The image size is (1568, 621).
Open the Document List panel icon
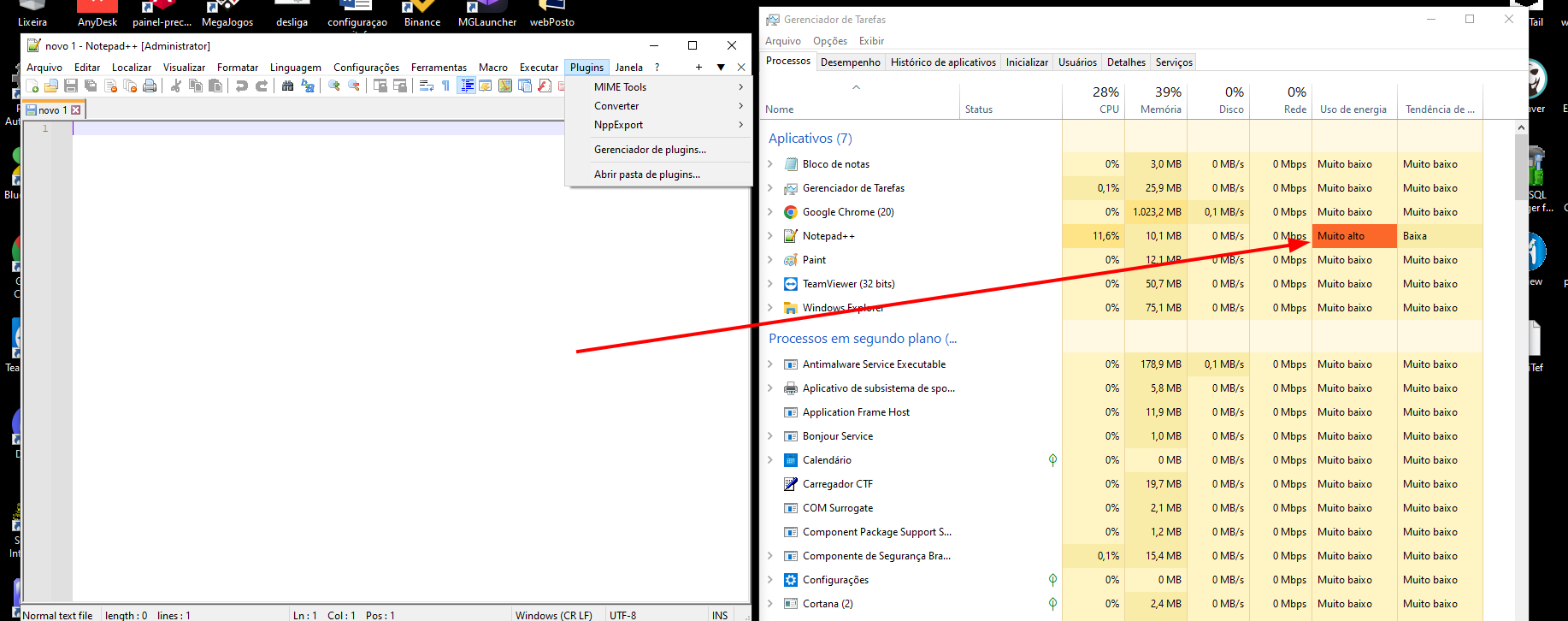coord(525,86)
